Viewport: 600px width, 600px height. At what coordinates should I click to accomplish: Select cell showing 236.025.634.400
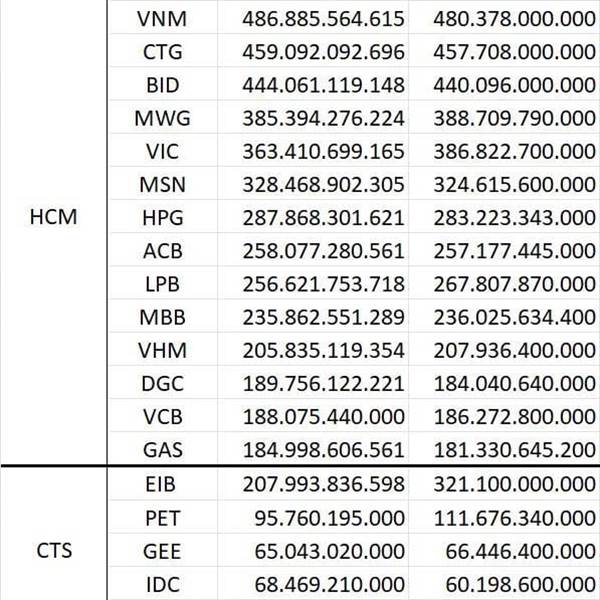pos(515,316)
